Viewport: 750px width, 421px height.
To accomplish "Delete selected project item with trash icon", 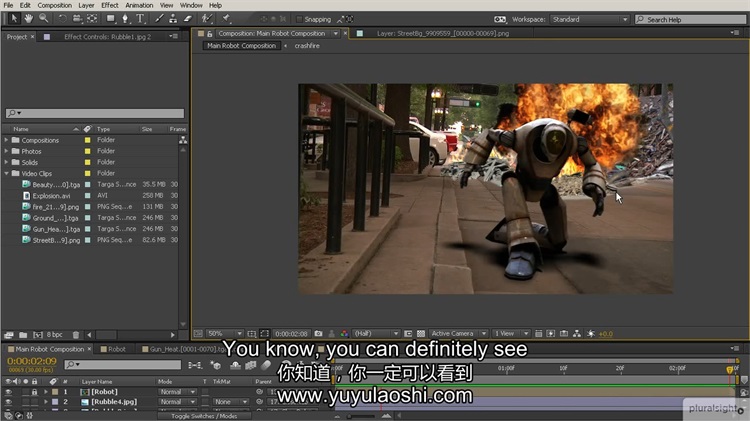I will [76, 335].
